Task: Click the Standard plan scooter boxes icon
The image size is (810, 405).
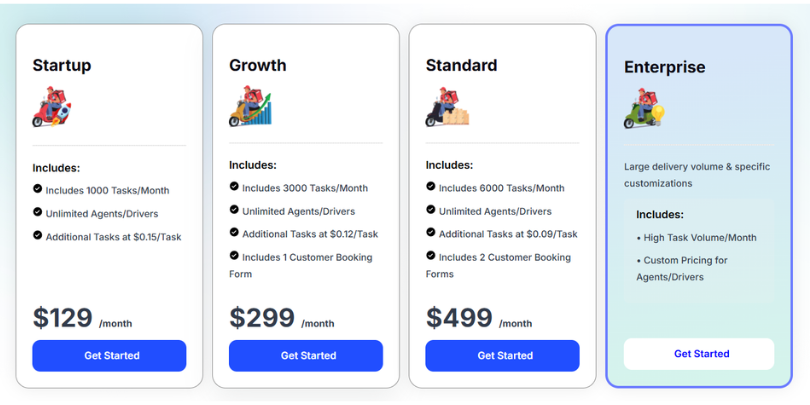Action: tap(447, 107)
